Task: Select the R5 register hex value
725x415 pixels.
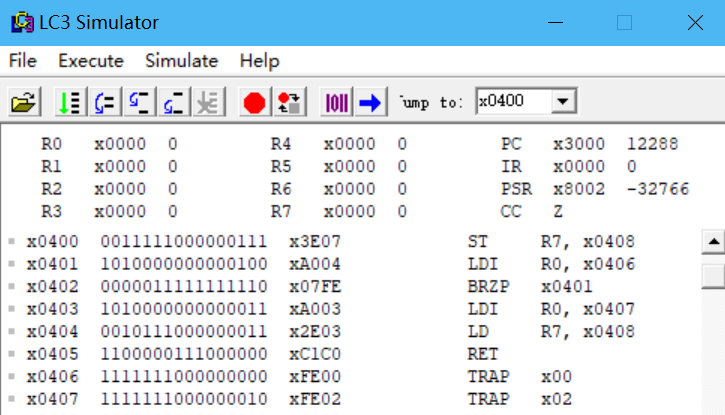Action: (350, 166)
